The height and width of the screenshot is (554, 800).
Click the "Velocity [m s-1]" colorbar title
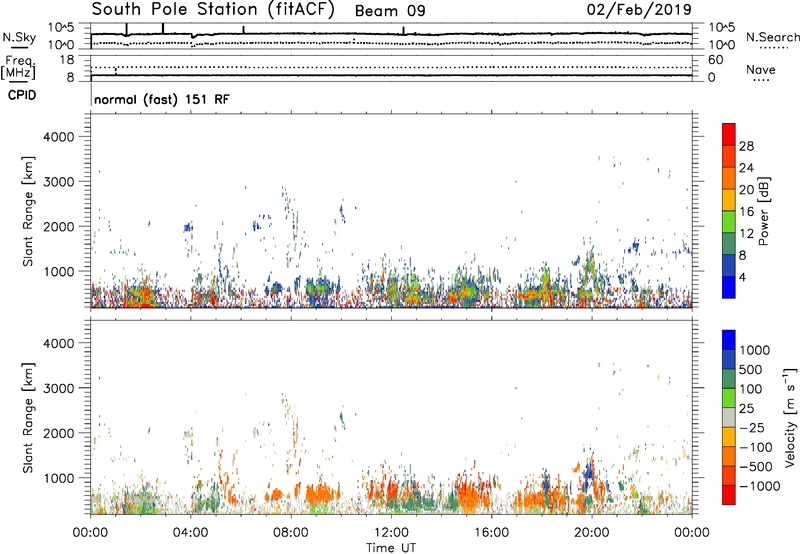click(x=790, y=417)
